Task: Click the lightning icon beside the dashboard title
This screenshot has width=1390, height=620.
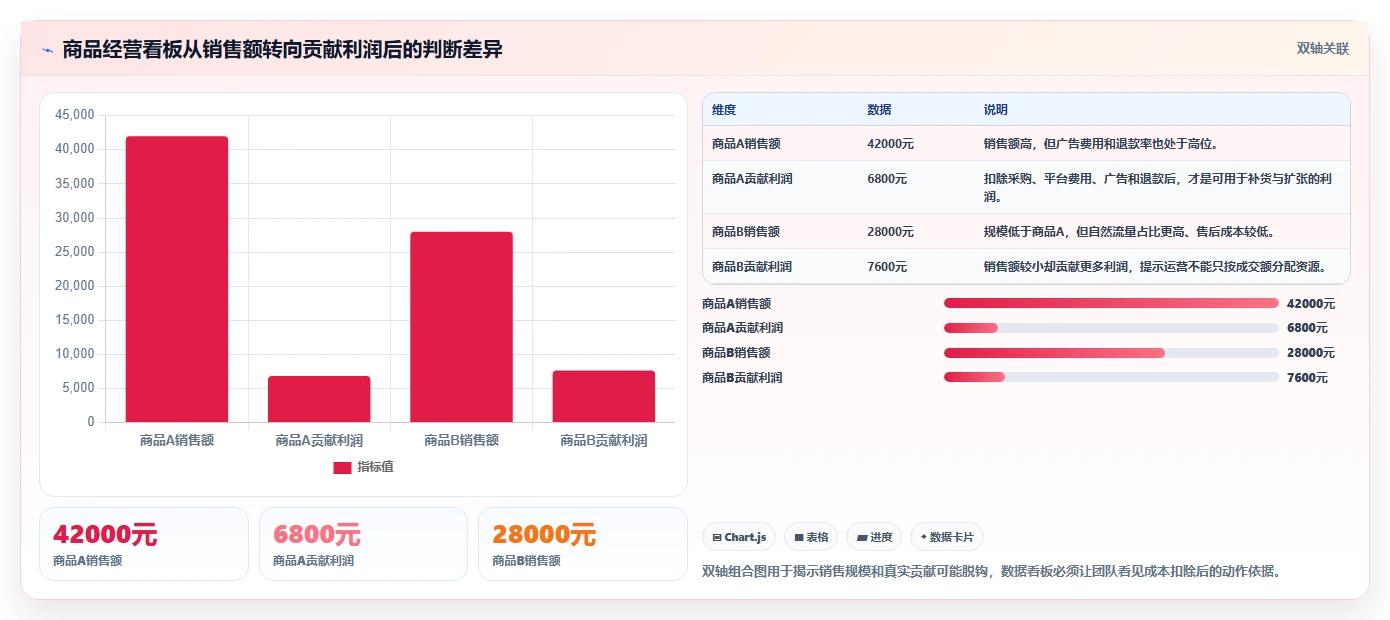Action: 48,49
